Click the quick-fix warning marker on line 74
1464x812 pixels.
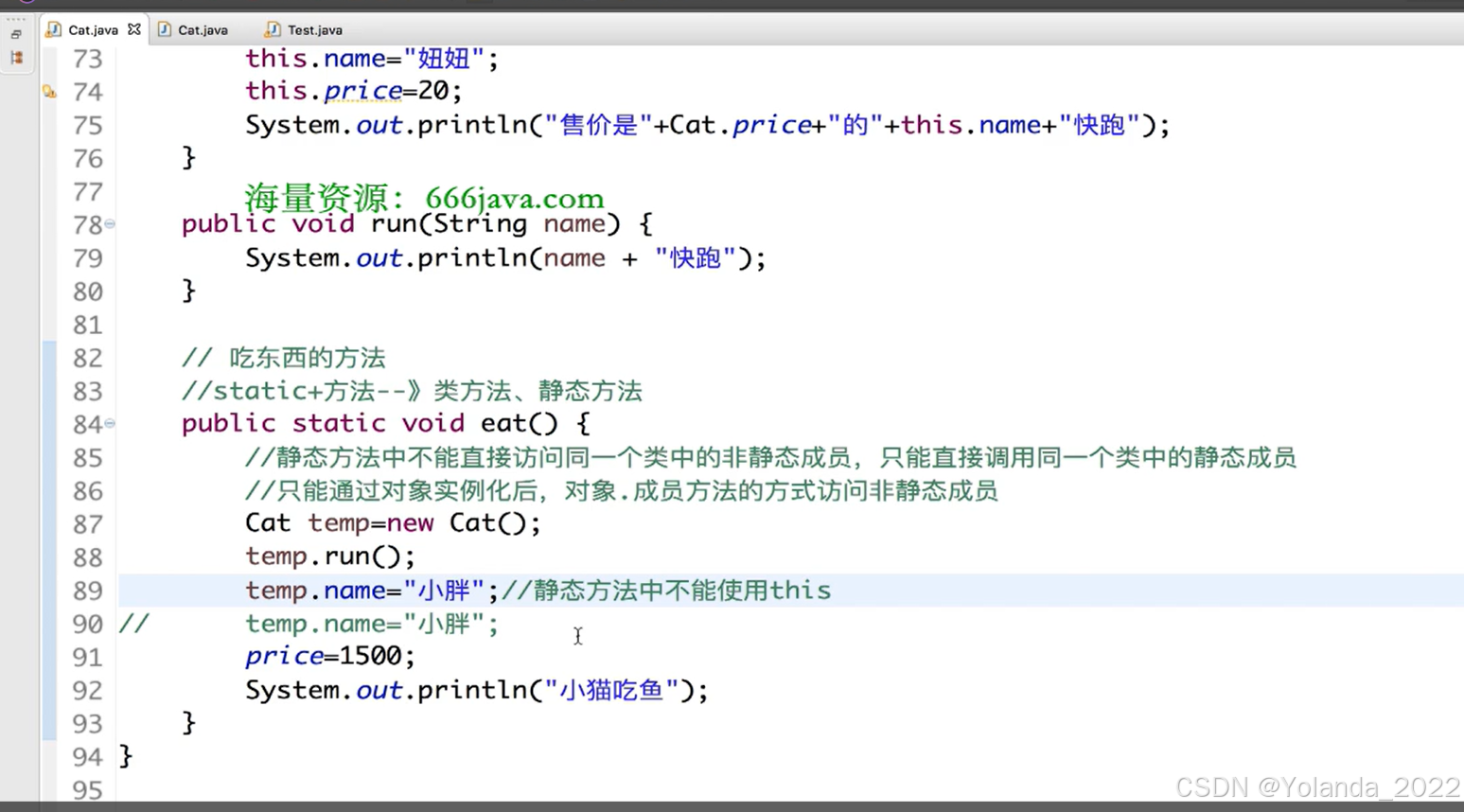pos(49,92)
